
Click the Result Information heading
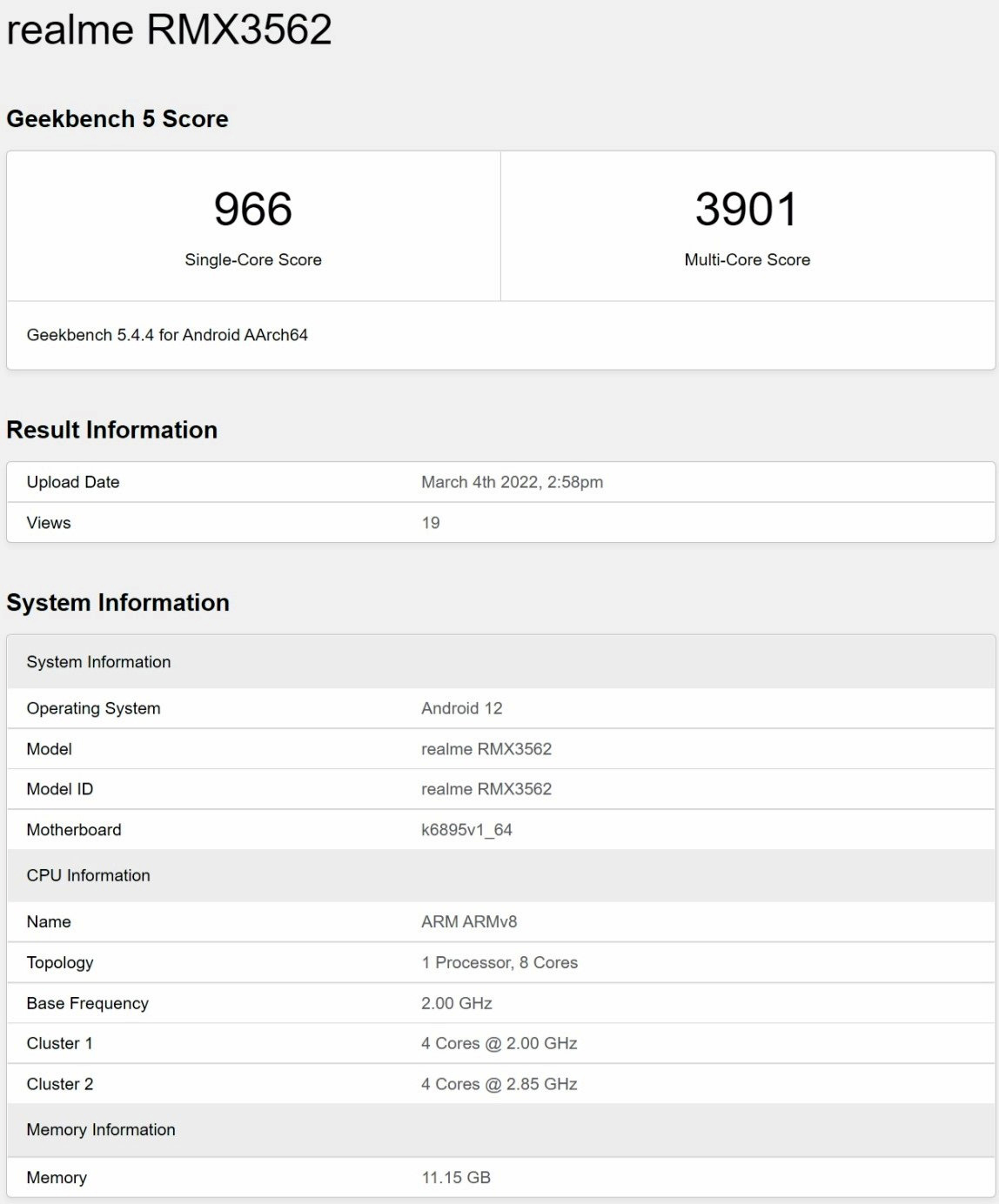click(111, 430)
